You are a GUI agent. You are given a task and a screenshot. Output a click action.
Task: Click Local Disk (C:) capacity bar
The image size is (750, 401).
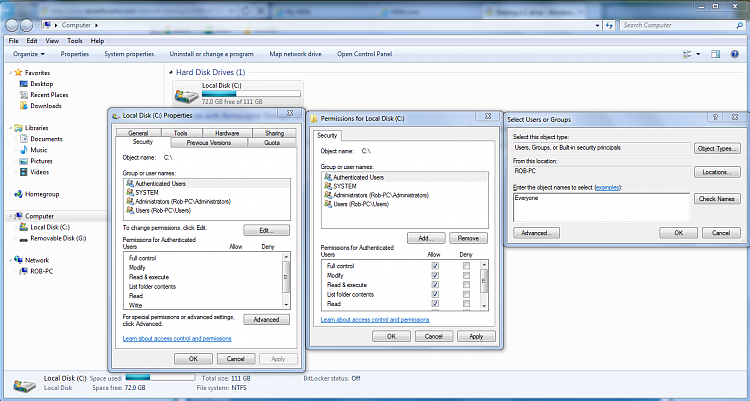(x=251, y=94)
